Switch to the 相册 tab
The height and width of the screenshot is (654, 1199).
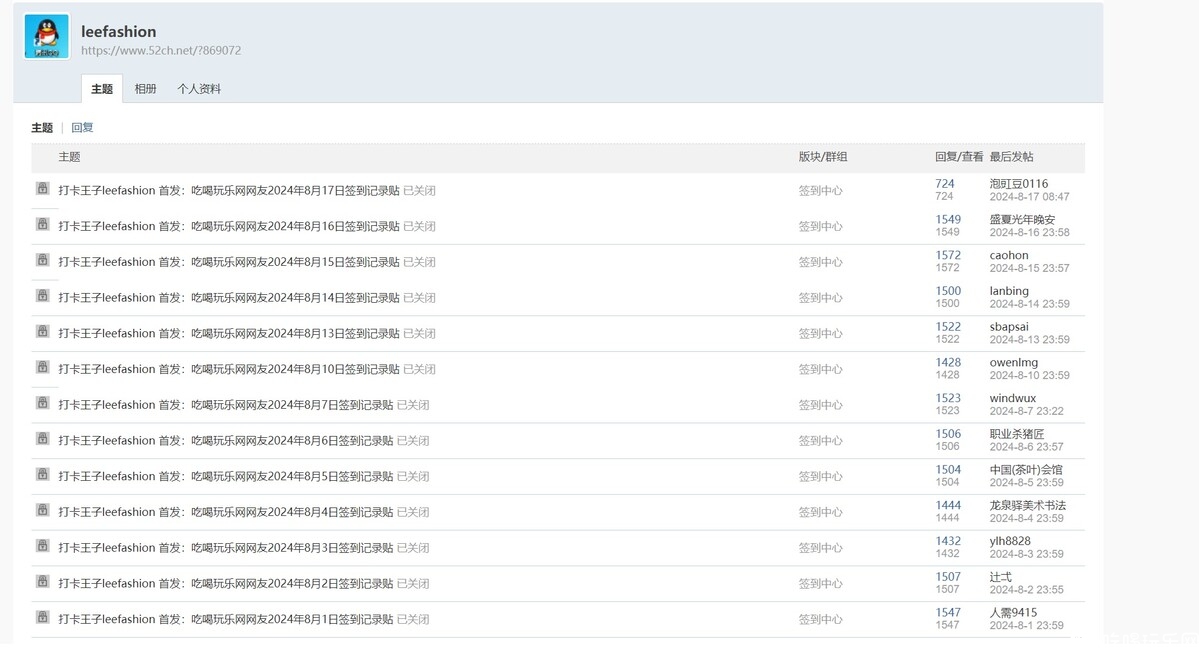pos(145,89)
